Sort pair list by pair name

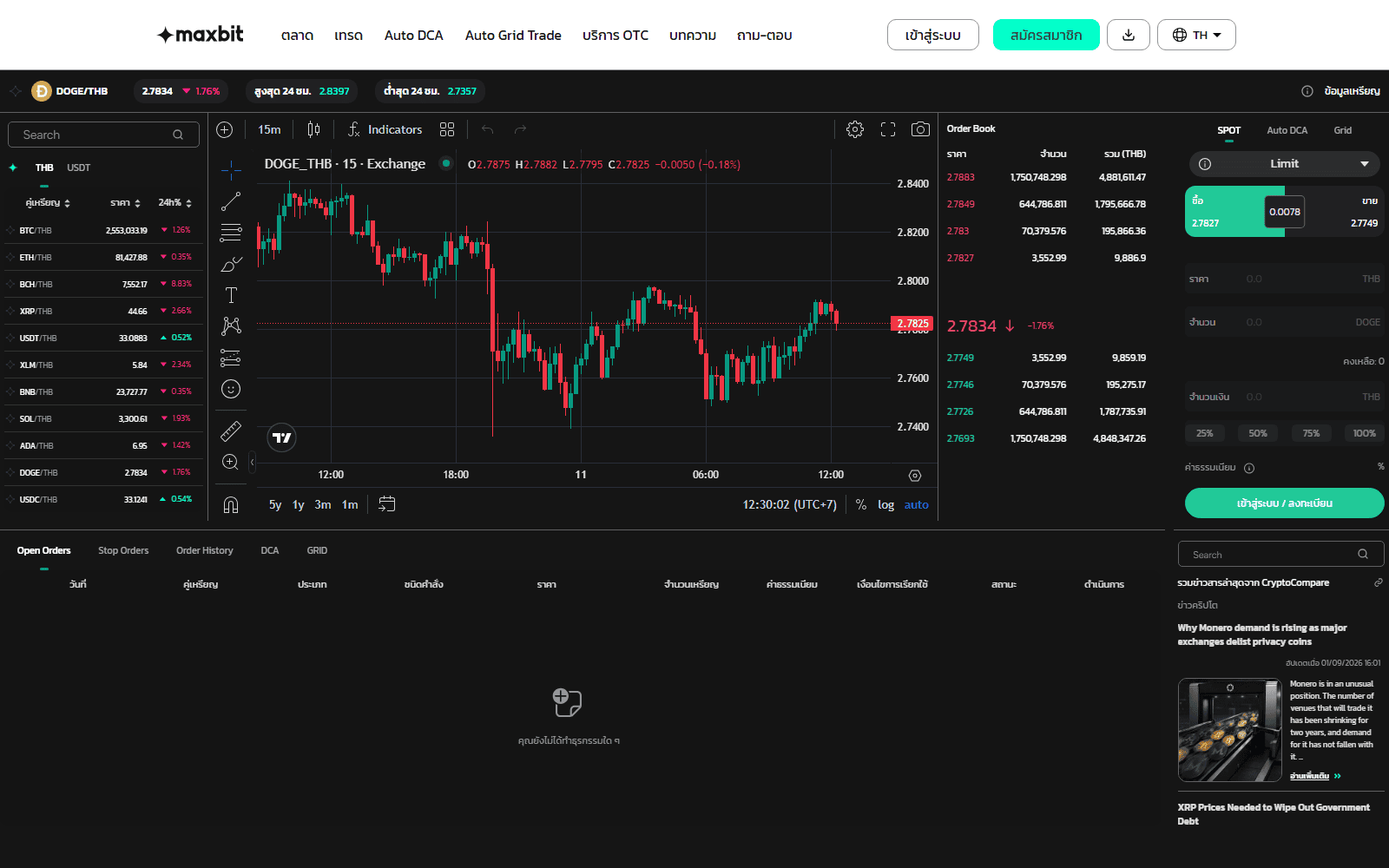click(48, 203)
